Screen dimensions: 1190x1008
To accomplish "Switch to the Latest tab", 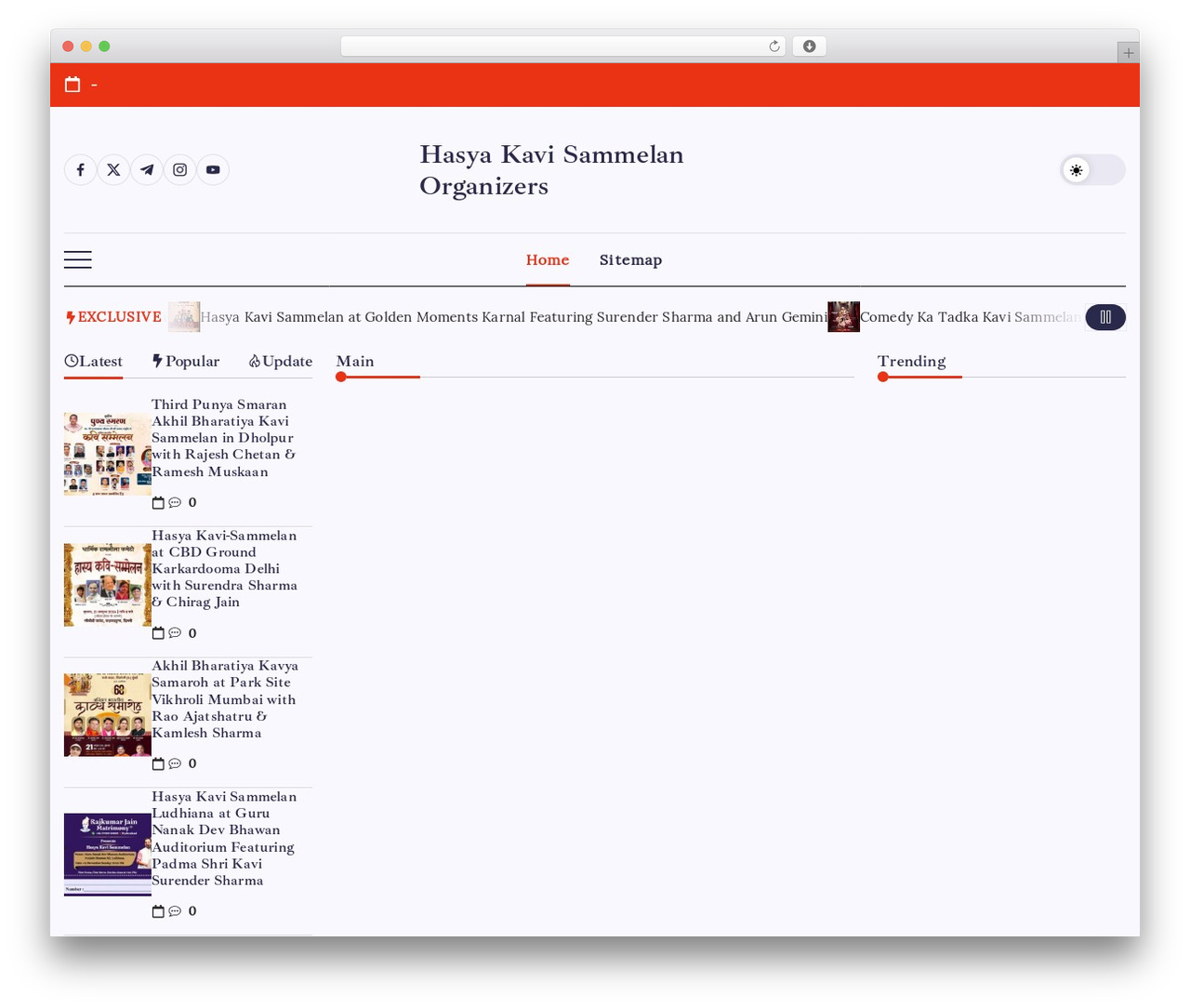I will (93, 362).
